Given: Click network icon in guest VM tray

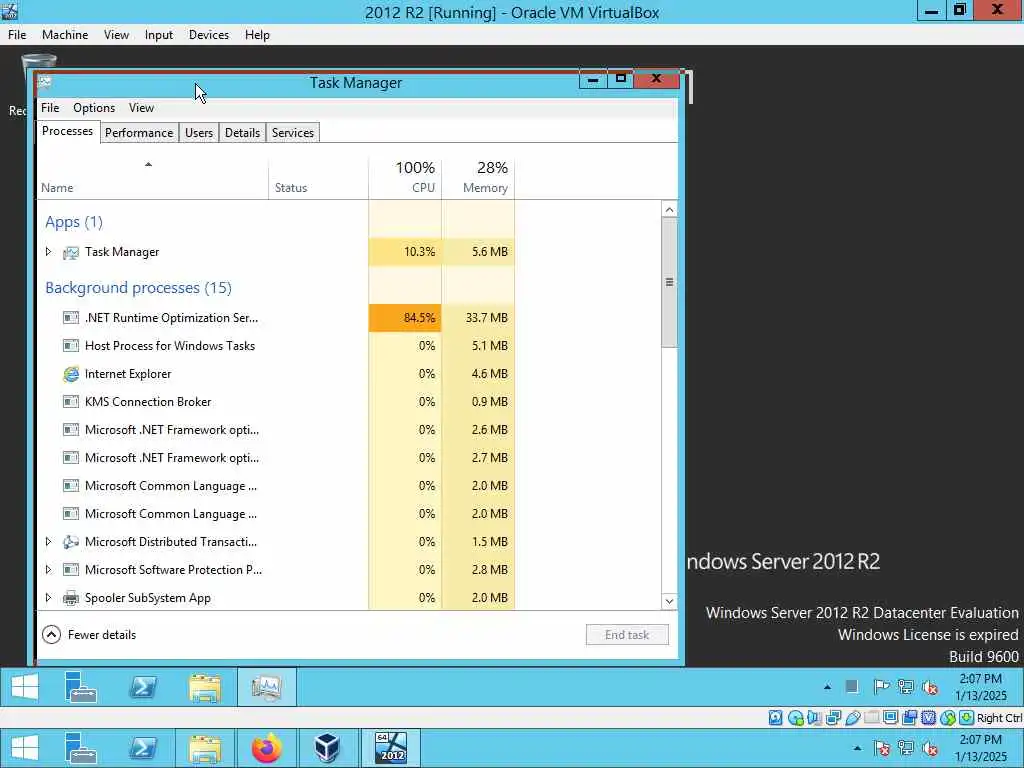Looking at the screenshot, I should [905, 686].
